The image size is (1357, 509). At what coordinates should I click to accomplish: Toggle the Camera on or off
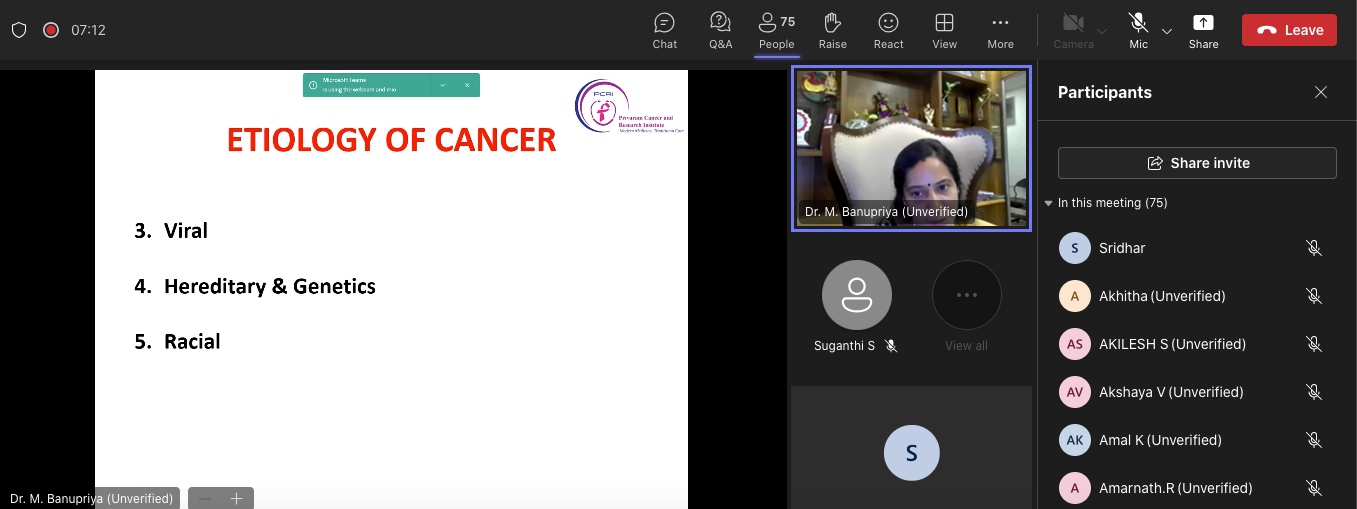click(x=1073, y=30)
